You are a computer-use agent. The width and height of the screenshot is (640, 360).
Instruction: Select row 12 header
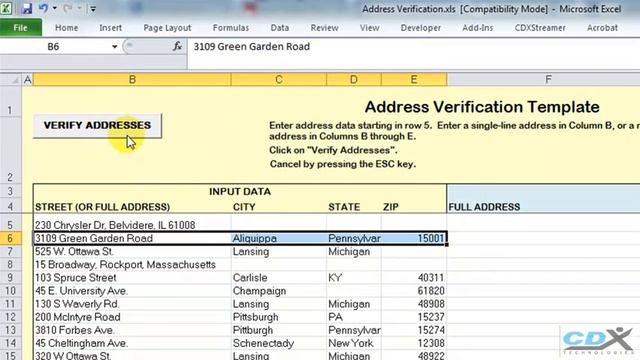(10, 317)
